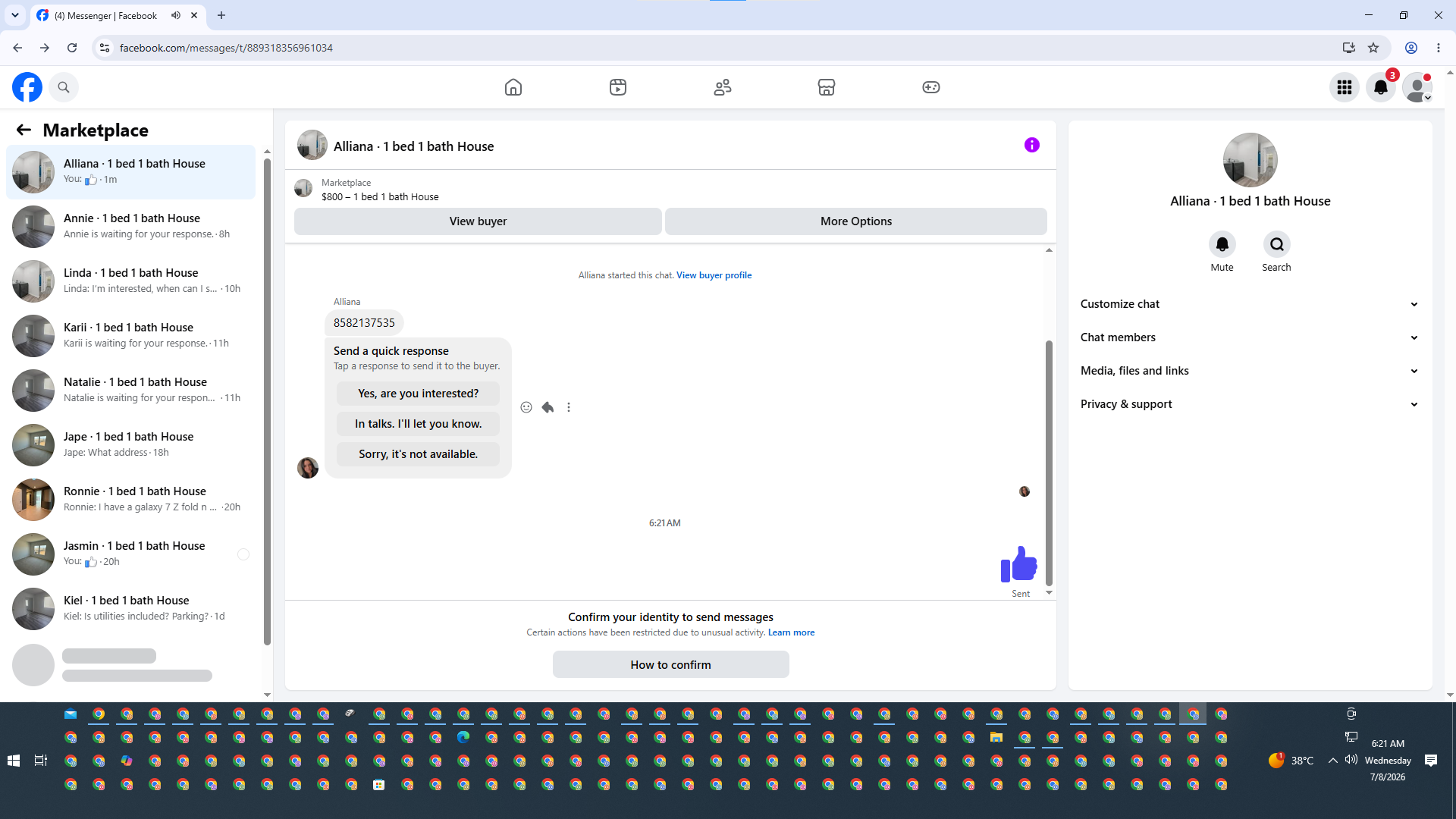This screenshot has width=1456, height=819.
Task: Open a new browser tab
Action: pos(221,15)
